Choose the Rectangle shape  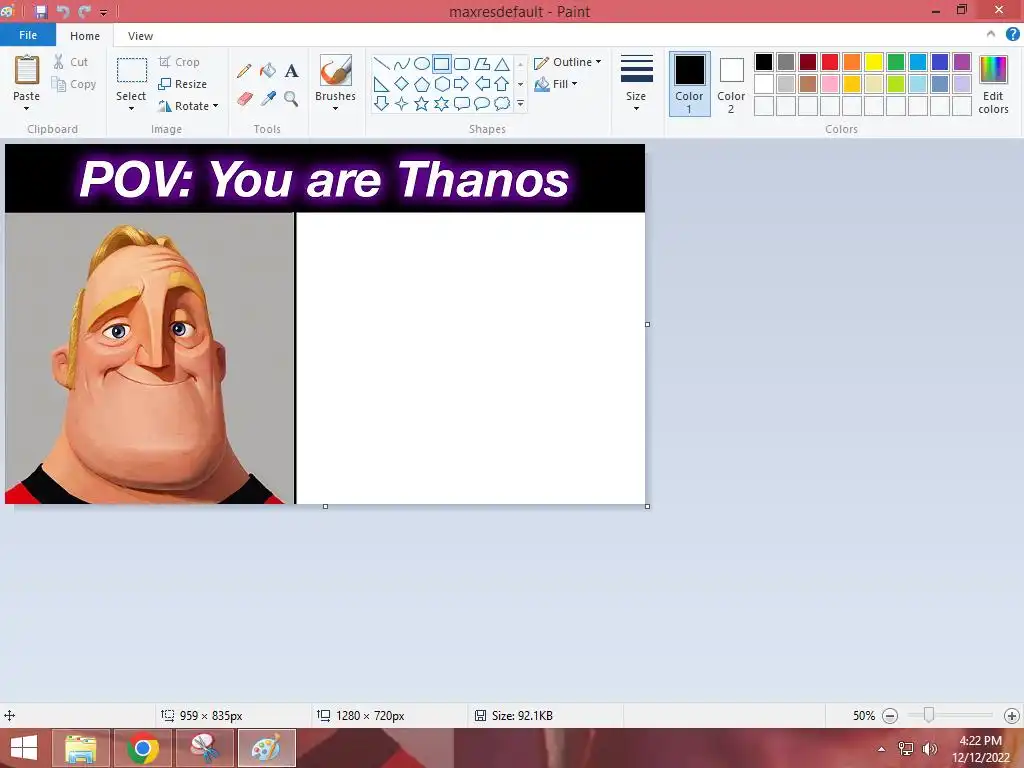(441, 63)
